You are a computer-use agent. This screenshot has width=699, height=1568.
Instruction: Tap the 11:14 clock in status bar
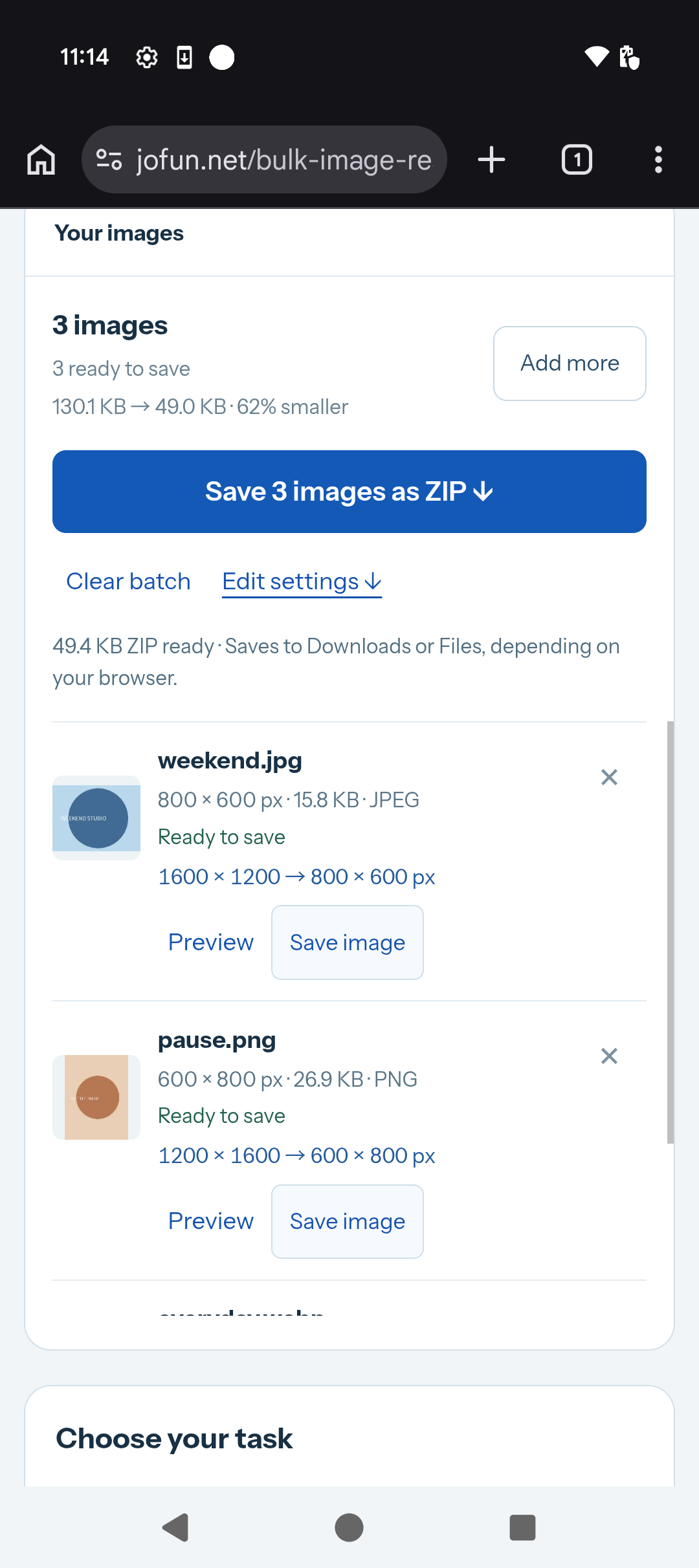84,57
